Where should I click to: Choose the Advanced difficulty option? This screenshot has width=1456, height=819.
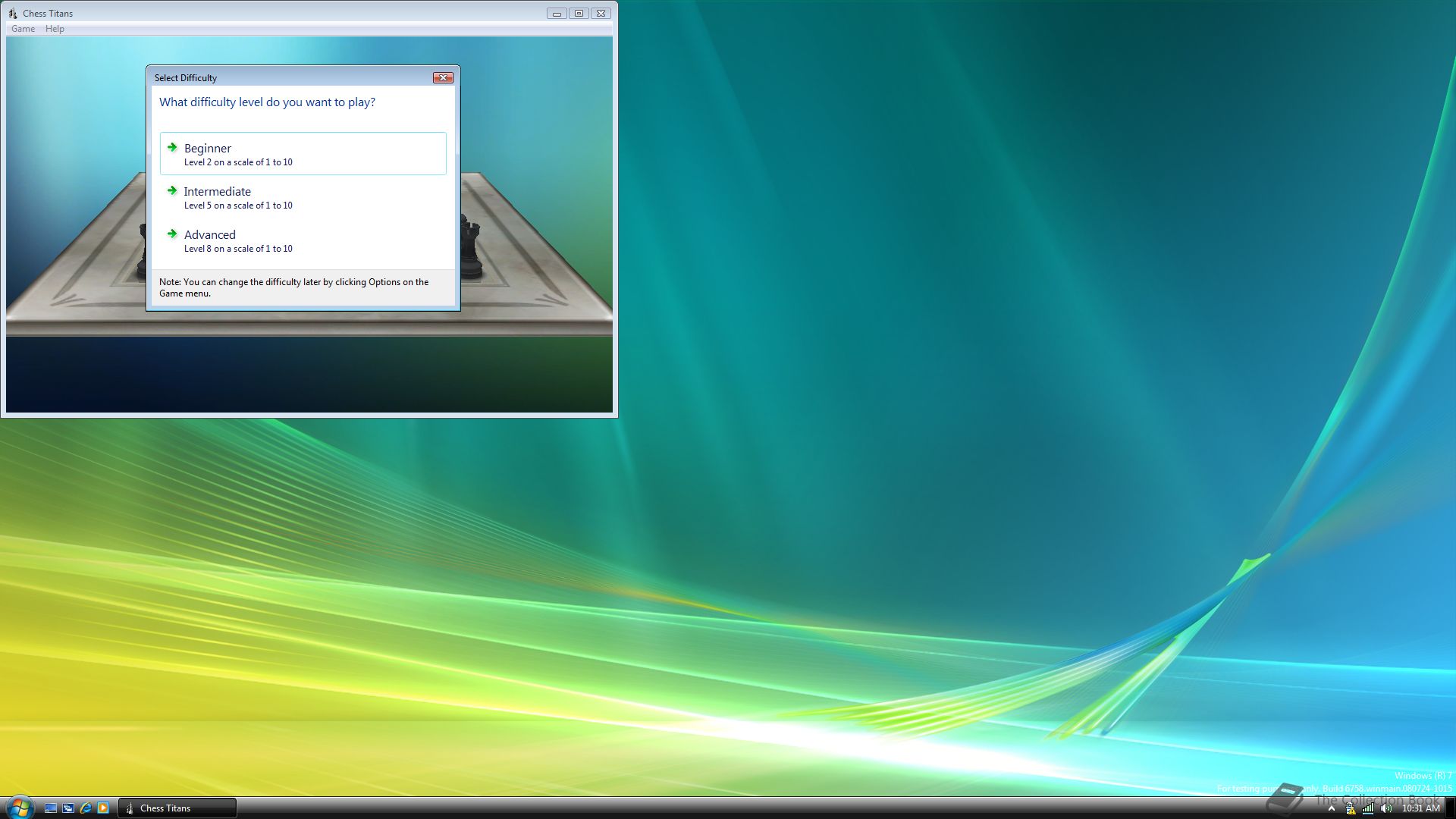click(x=303, y=240)
